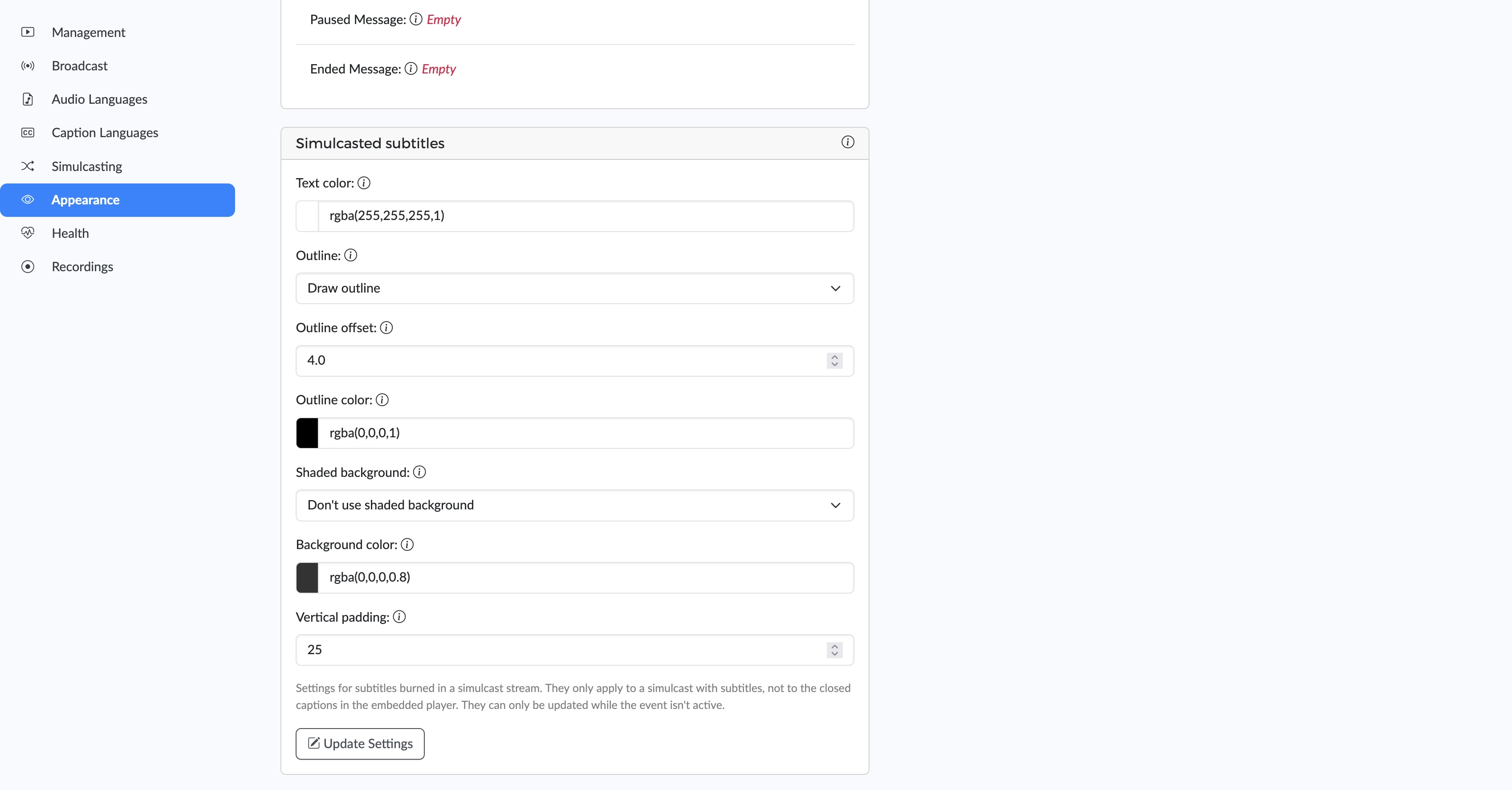This screenshot has width=1512, height=790.
Task: Click the Empty value of Paused Message
Action: 444,19
